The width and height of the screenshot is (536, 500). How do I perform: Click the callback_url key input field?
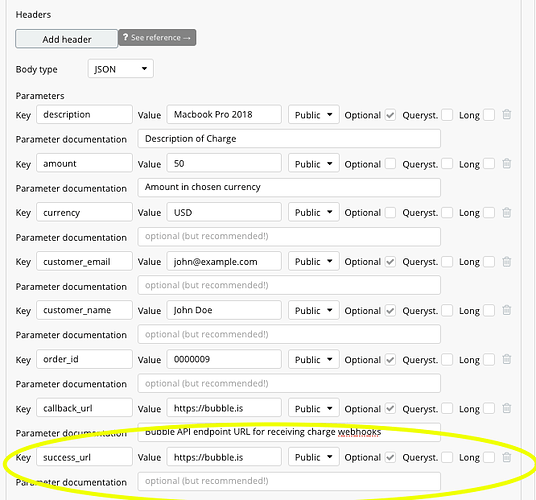coord(84,408)
